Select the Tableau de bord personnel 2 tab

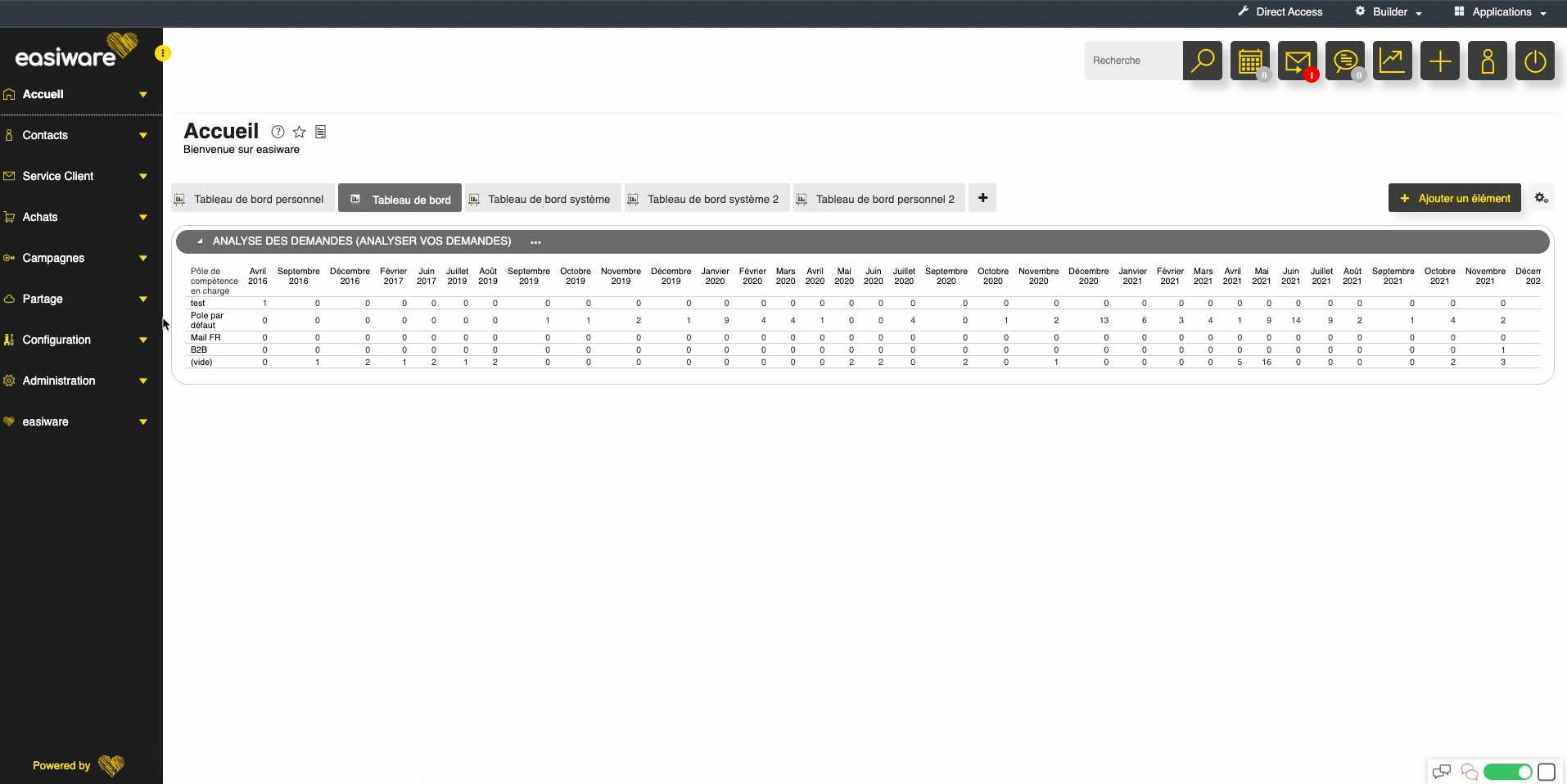(878, 199)
